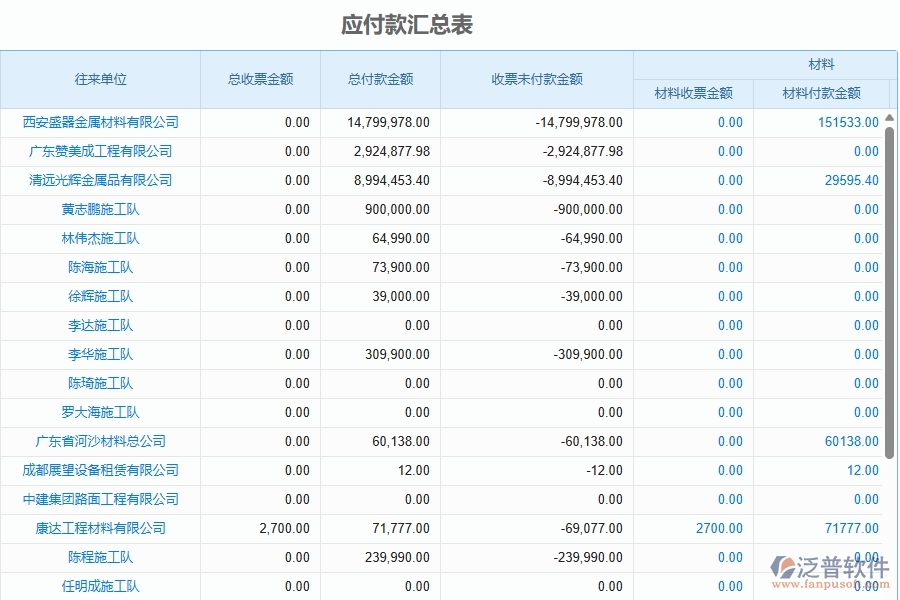Open 陈海施工队 account details
Viewport: 900px width, 600px height.
point(99,267)
